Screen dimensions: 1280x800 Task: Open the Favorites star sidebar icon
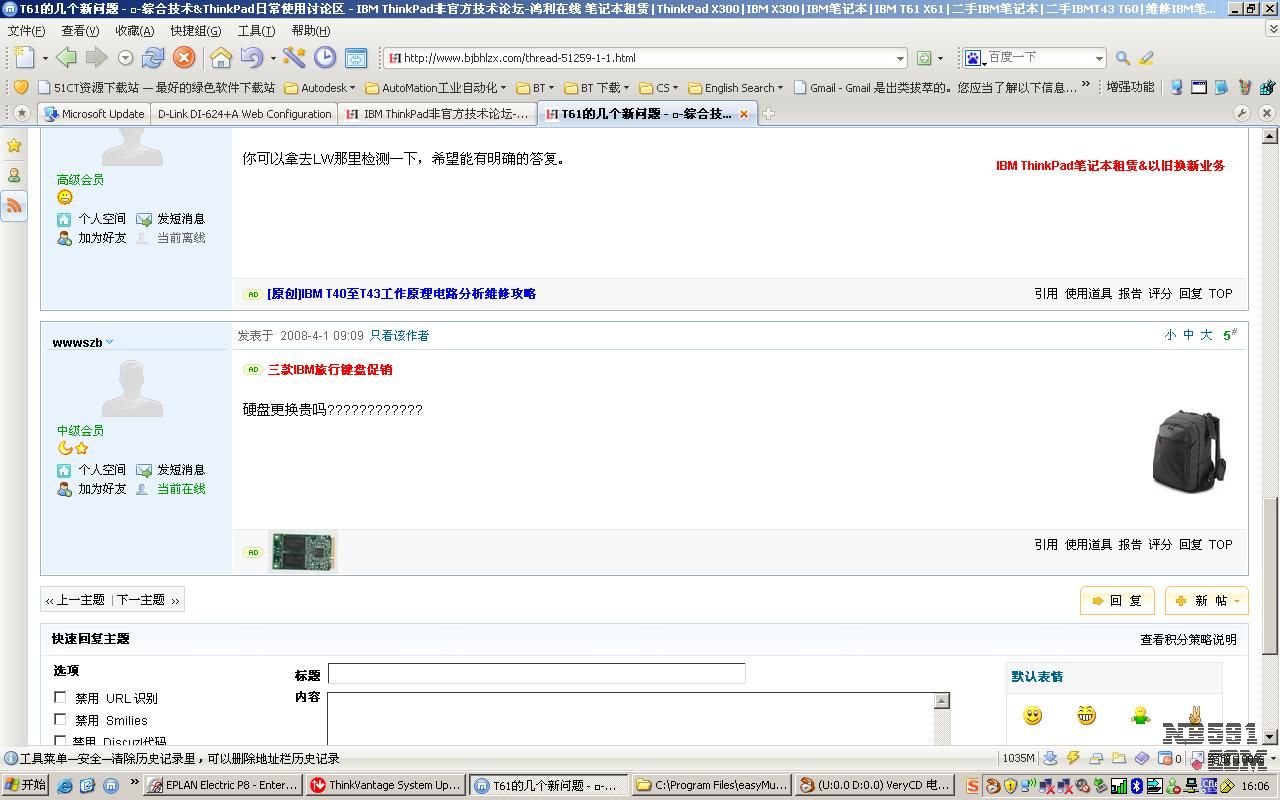[14, 146]
